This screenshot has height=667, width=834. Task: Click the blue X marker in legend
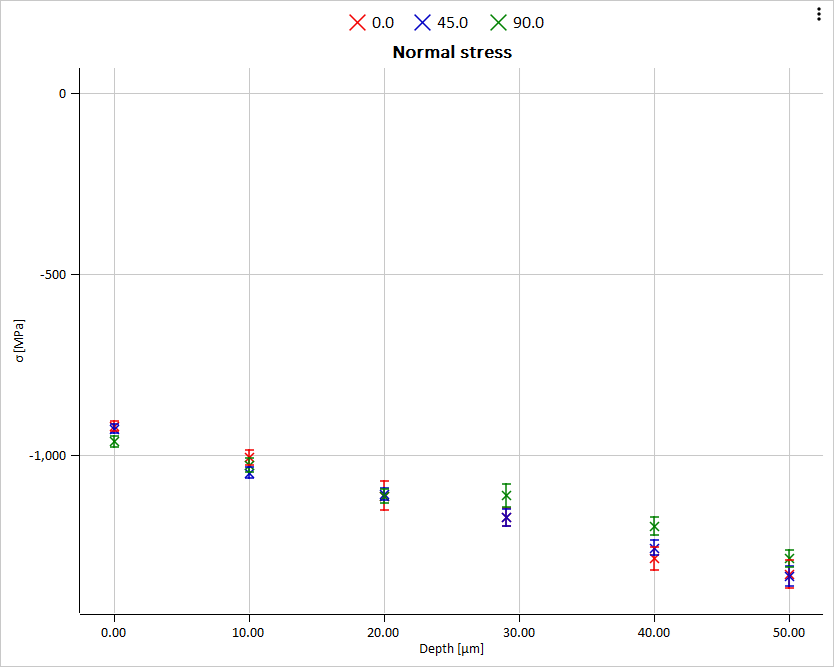[423, 23]
